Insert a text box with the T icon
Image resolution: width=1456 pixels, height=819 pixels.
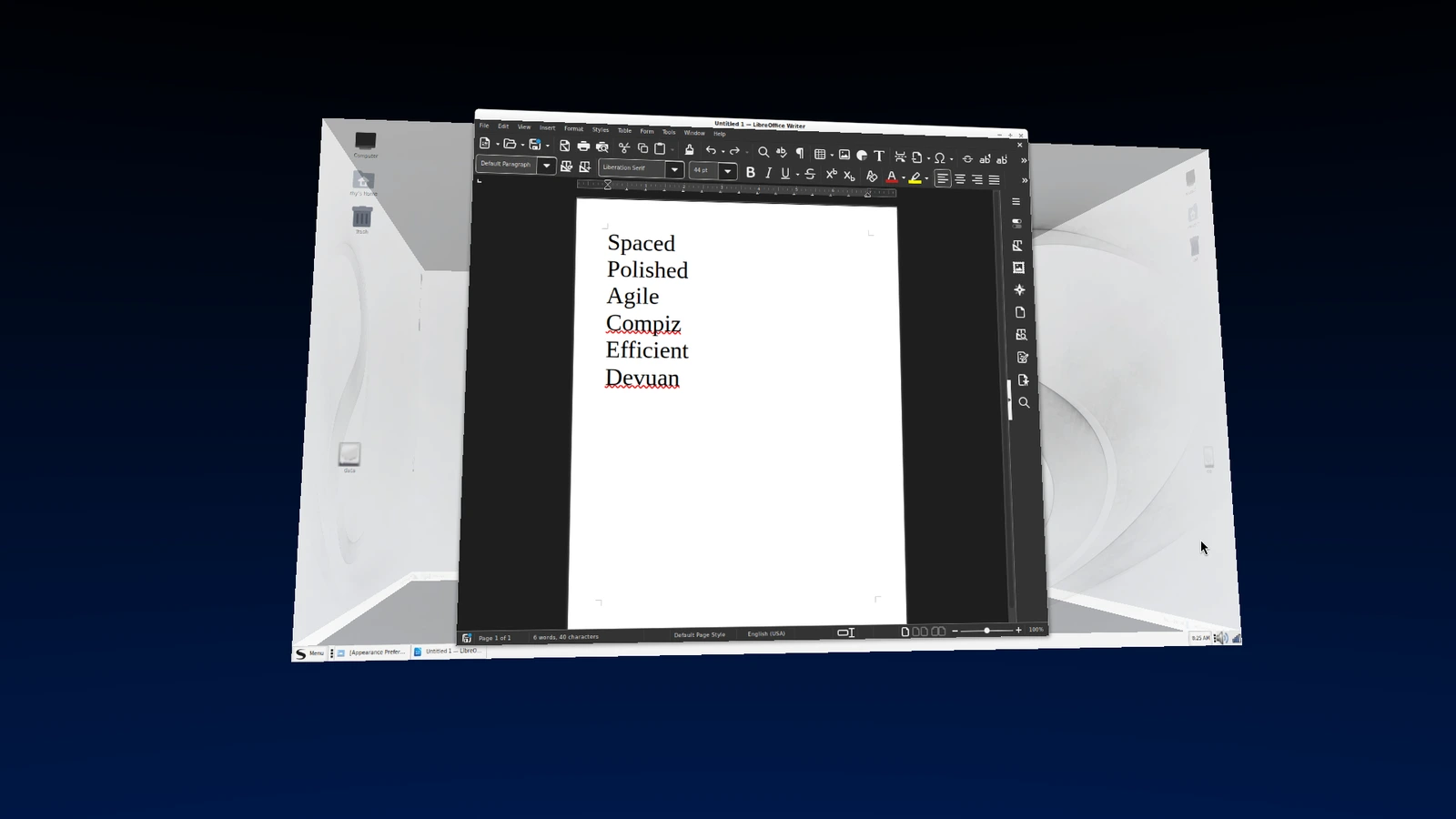click(x=879, y=156)
